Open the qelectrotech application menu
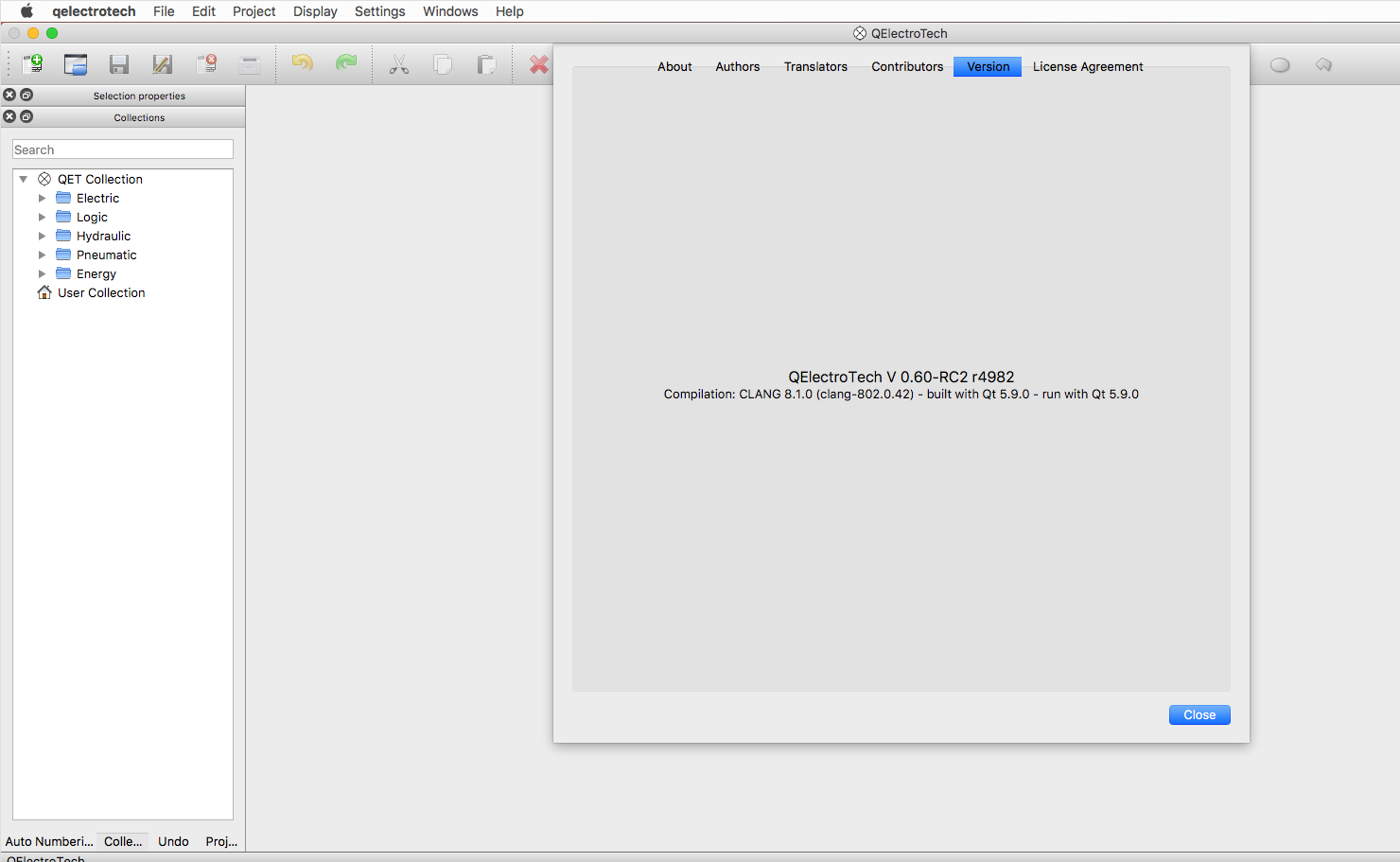 coord(94,11)
